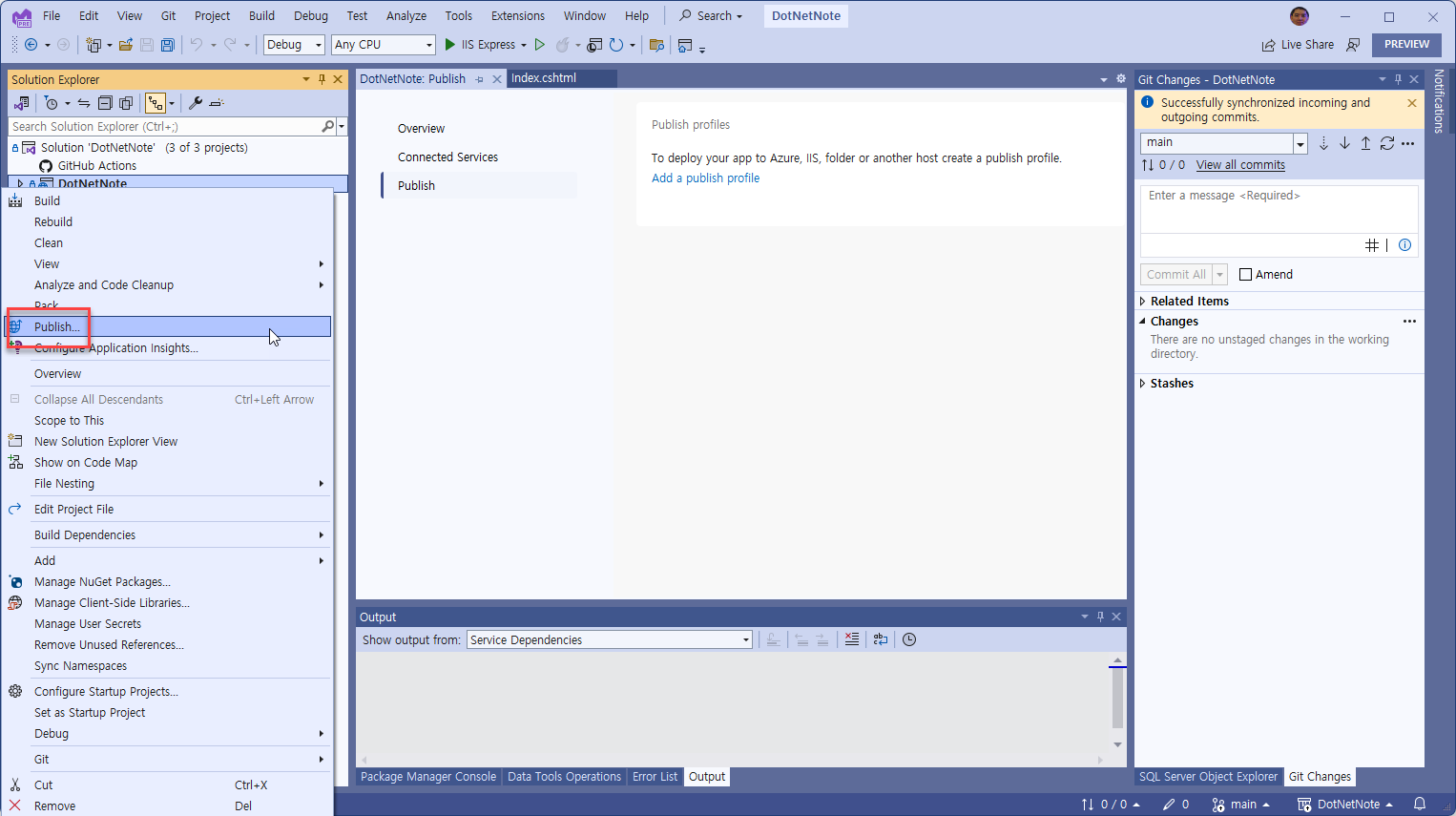Choose Publish from the context menu
This screenshot has width=1456, height=816.
59,326
